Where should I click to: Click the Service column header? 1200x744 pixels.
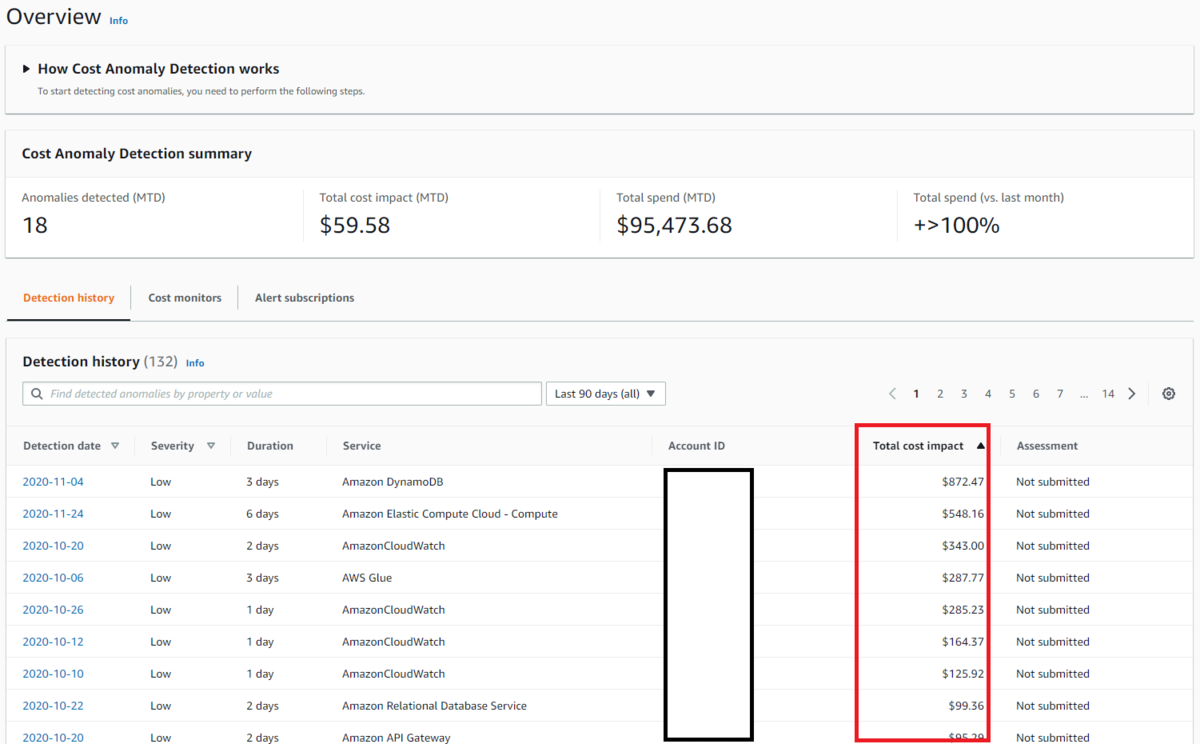(x=362, y=446)
